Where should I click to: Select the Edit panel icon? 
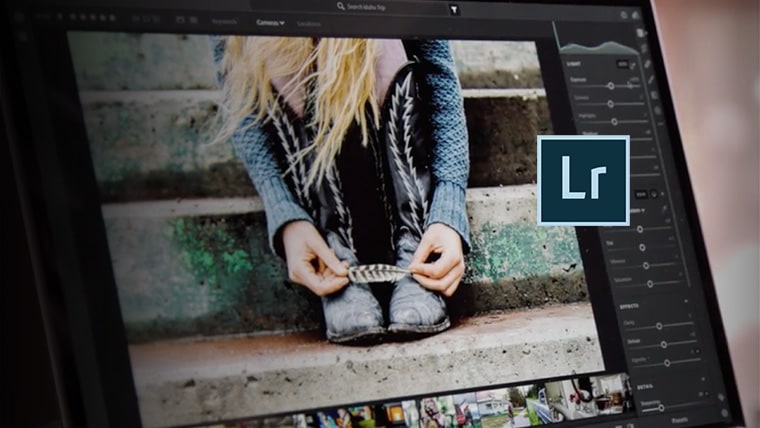[x=641, y=33]
